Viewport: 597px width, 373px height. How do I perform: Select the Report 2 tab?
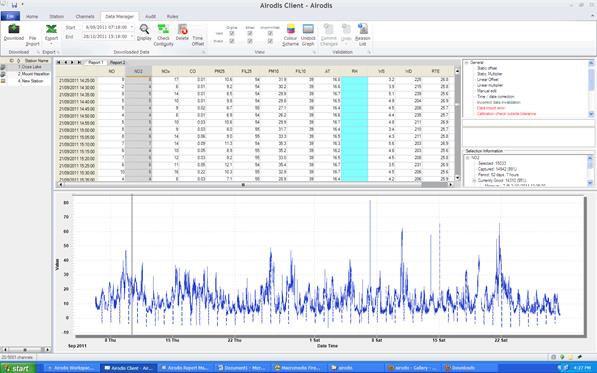coord(118,62)
